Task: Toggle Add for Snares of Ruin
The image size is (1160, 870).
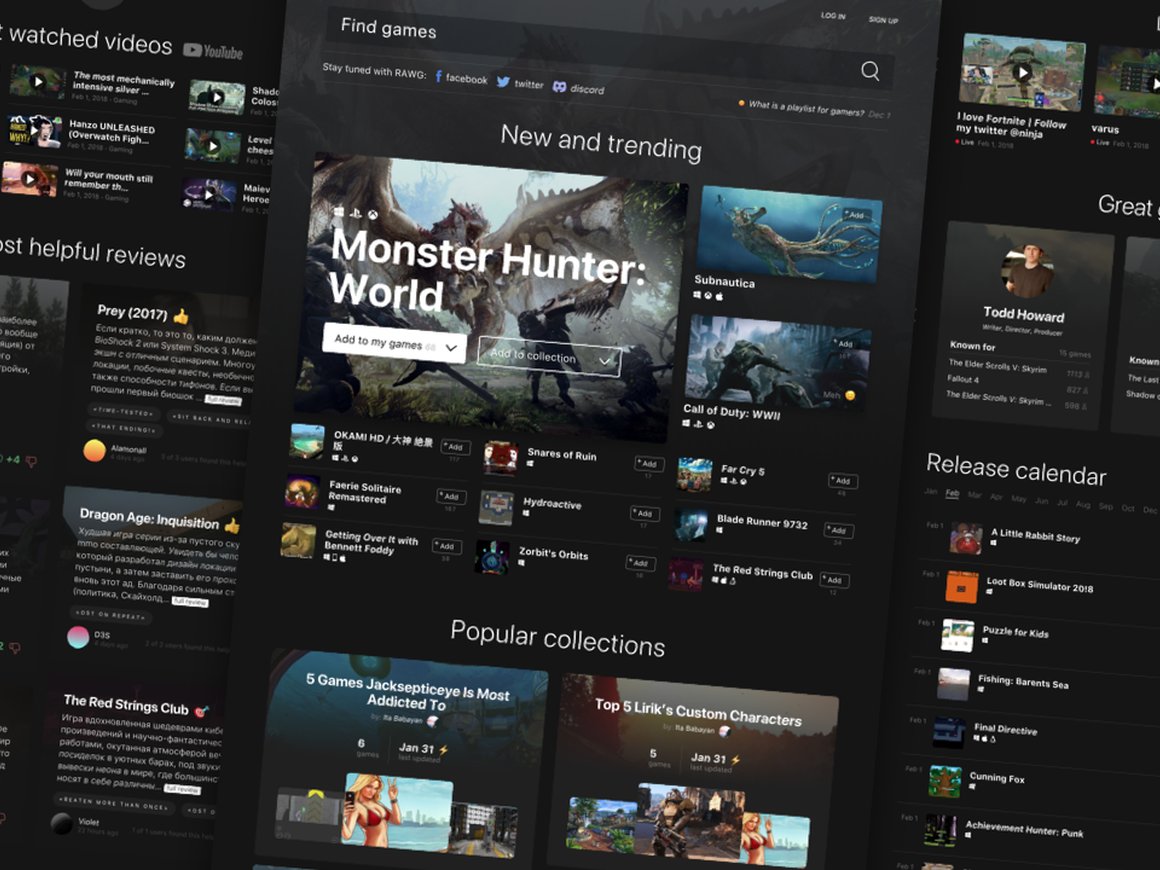Action: [x=648, y=464]
